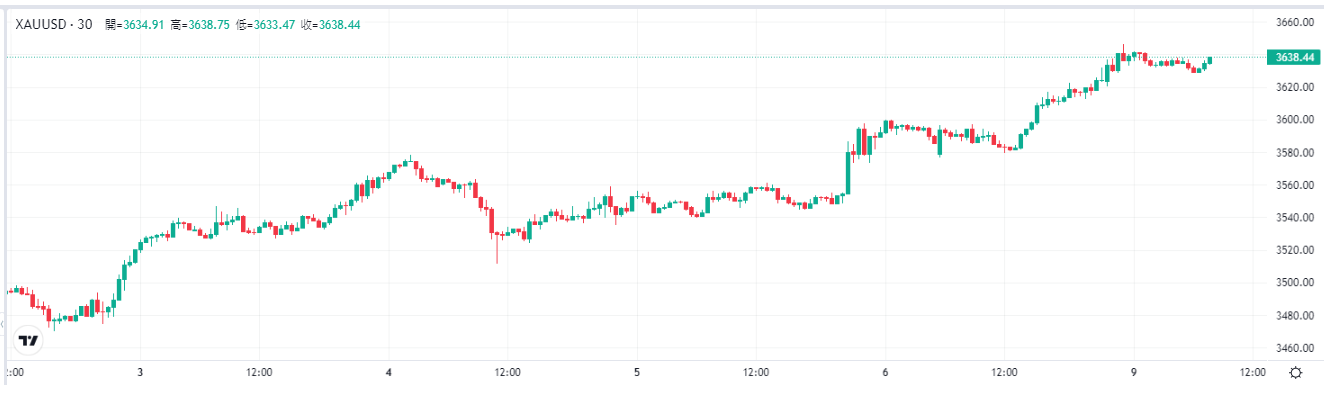This screenshot has height=398, width=1324.
Task: Click the tall green candle before date 6
Action: pos(848,170)
